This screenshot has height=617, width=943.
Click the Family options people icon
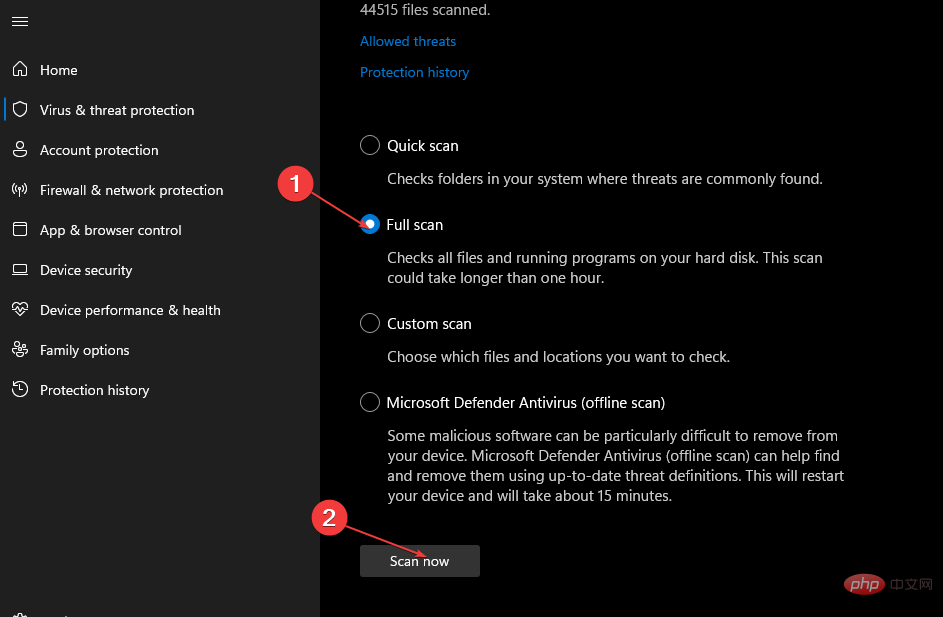[20, 349]
